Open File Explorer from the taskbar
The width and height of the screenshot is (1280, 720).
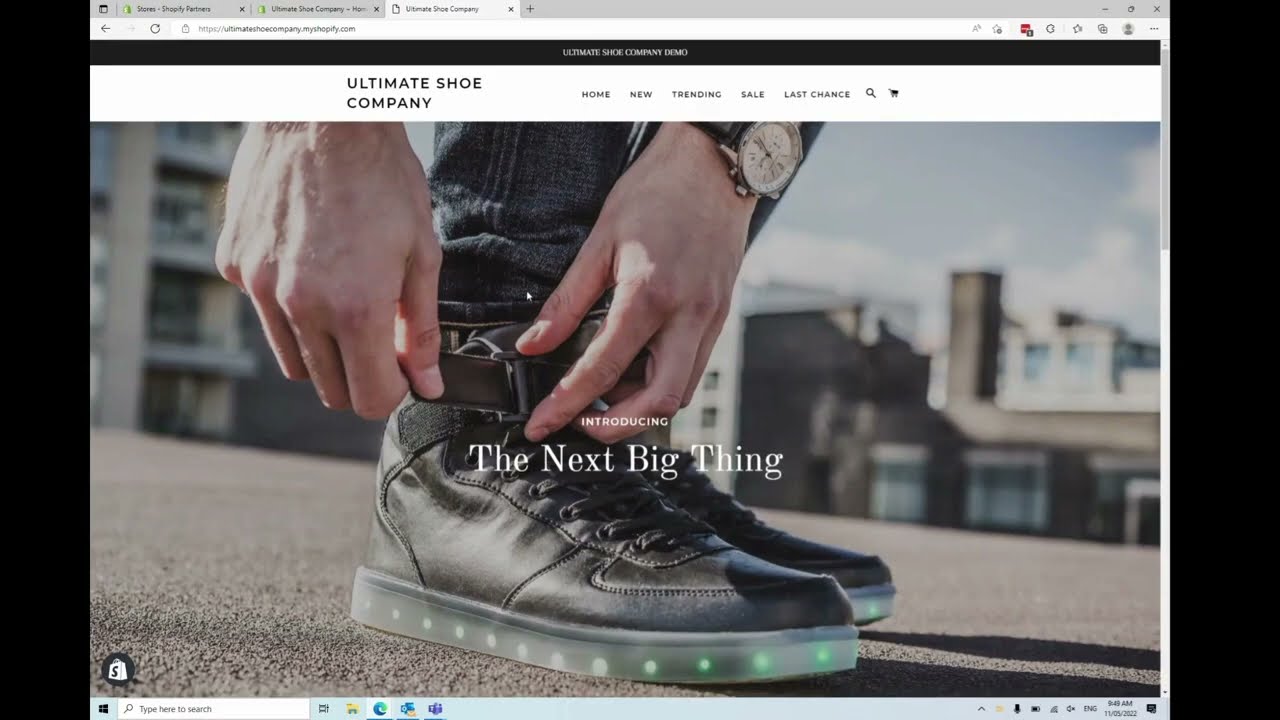coord(352,709)
